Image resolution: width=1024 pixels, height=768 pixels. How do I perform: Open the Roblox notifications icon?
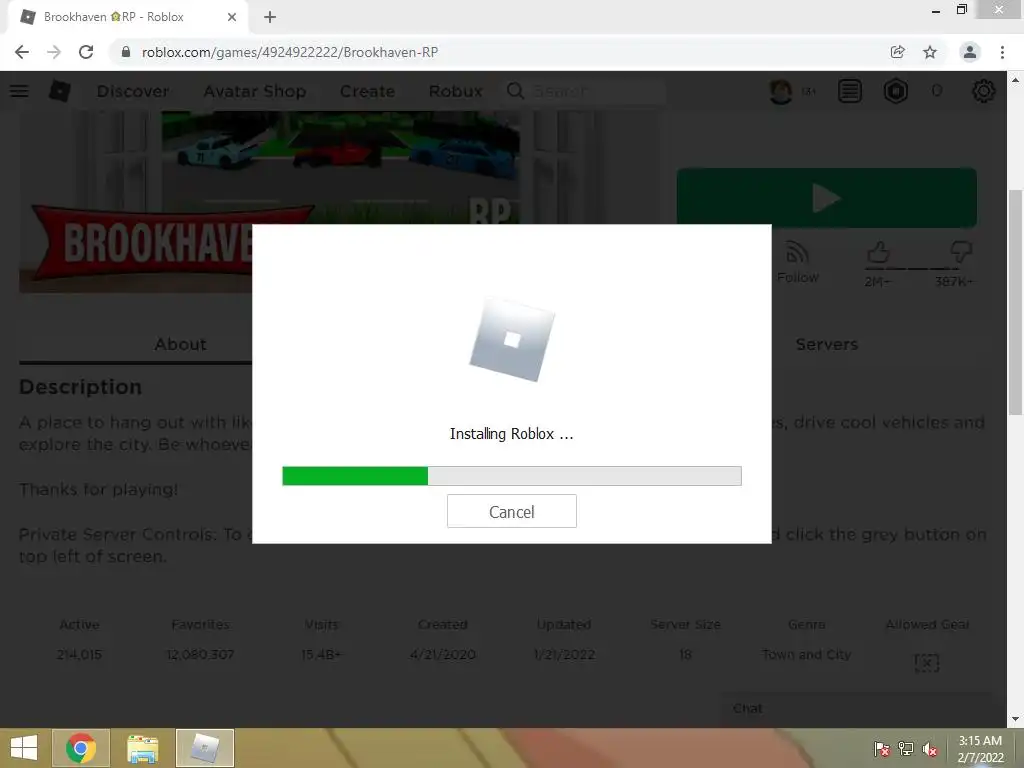point(850,91)
